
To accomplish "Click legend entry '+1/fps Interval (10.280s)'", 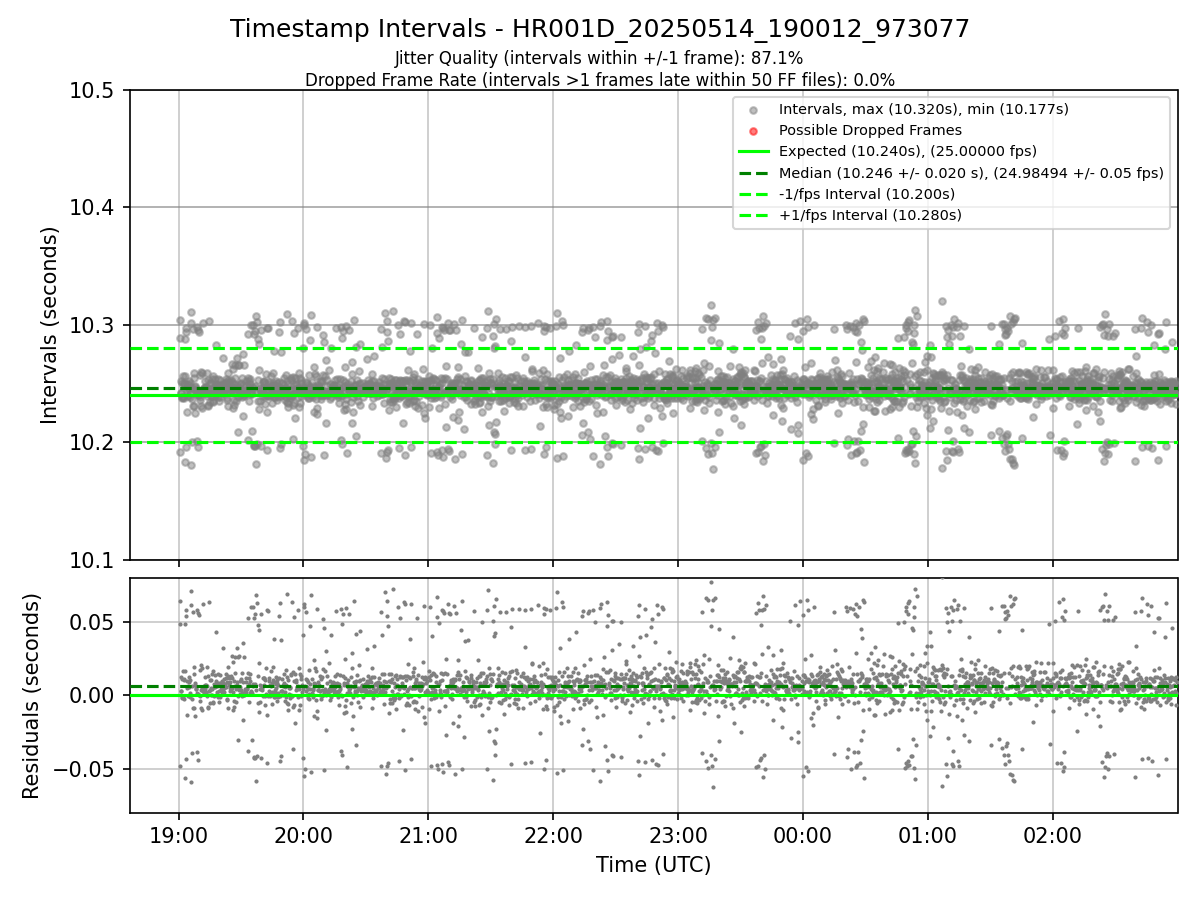I will point(870,215).
